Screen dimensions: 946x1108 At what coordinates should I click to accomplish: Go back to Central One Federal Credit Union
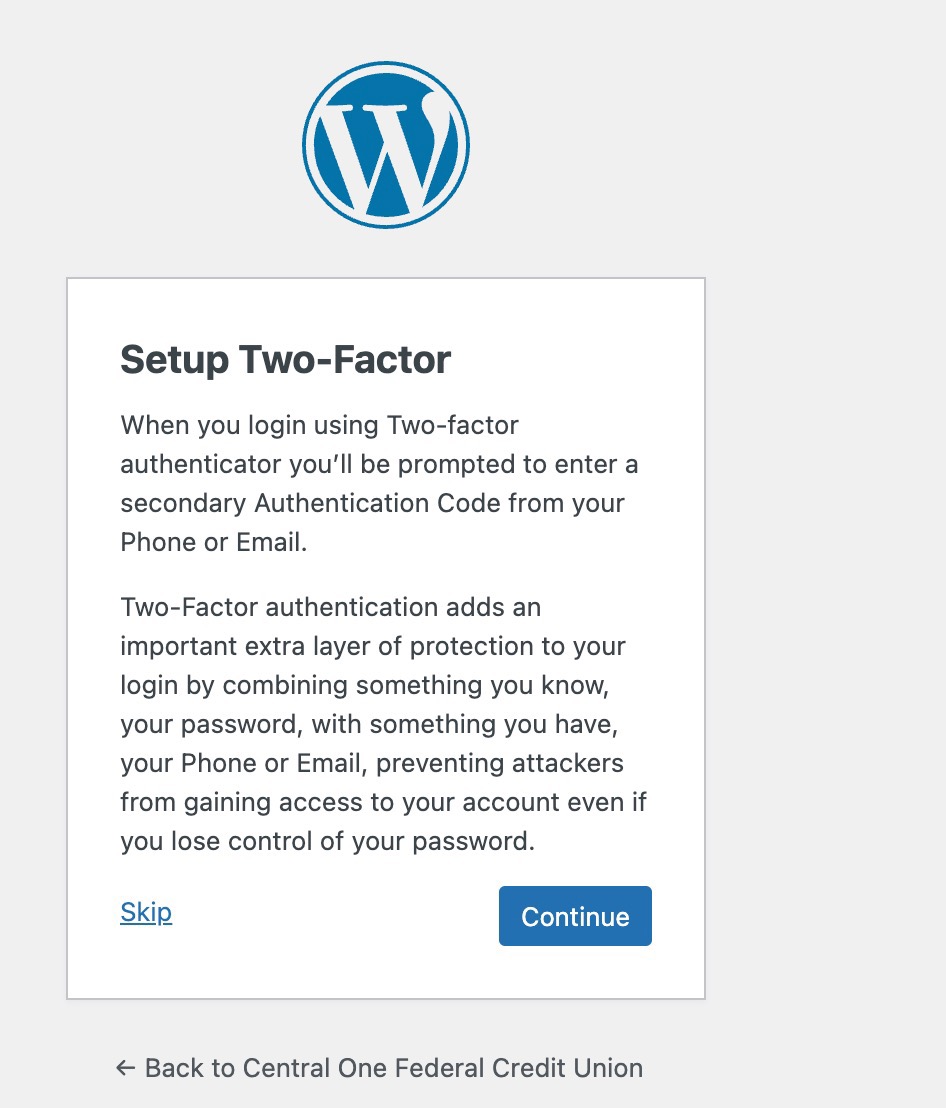click(379, 1068)
